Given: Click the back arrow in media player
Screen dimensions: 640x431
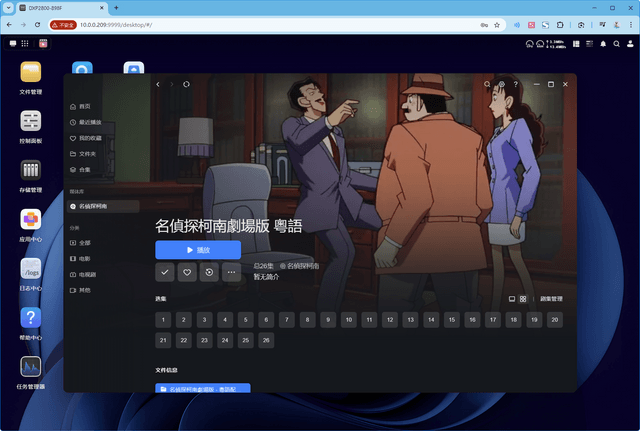Looking at the screenshot, I should click(158, 84).
